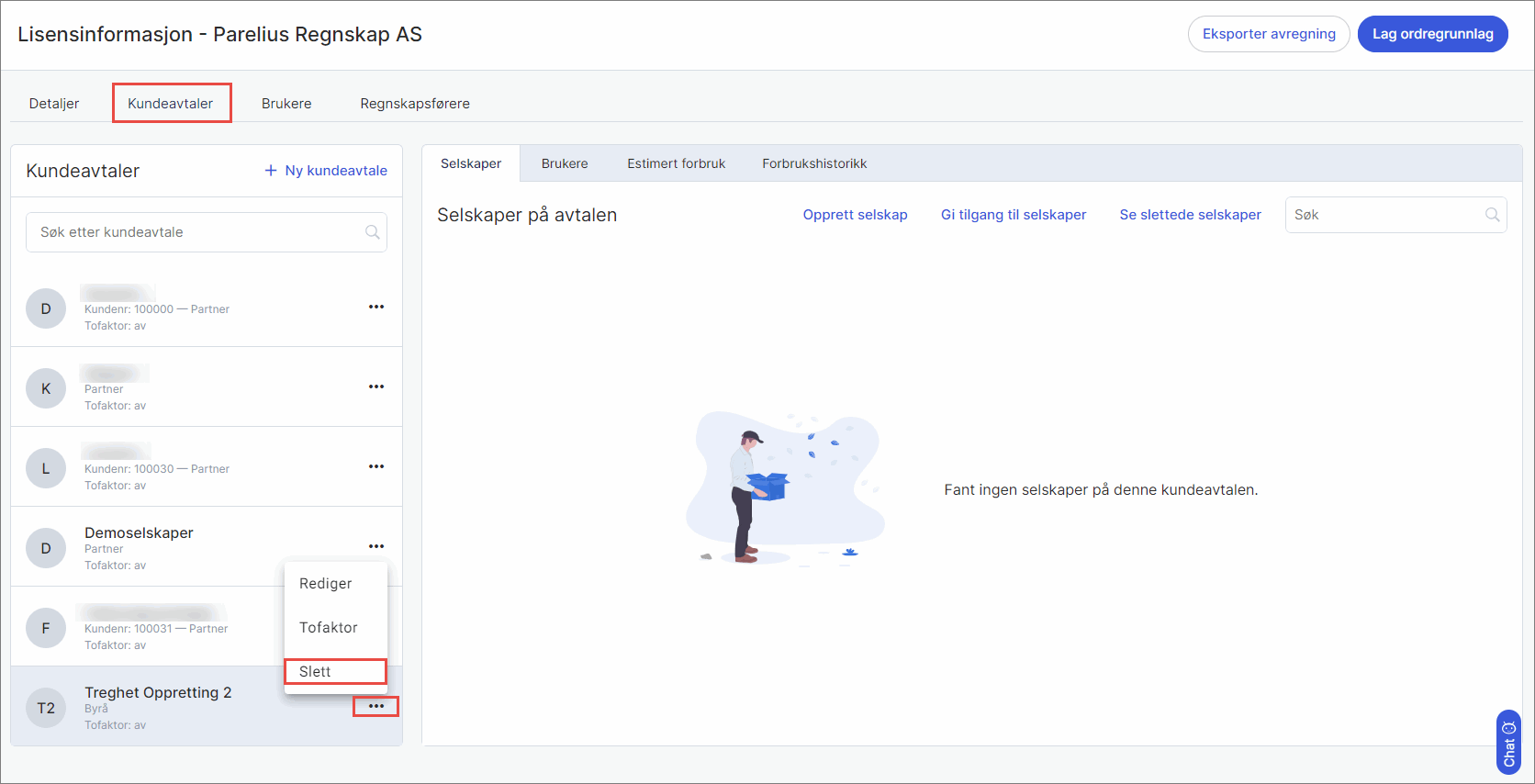Open three-dot menu for customer 100030
This screenshot has width=1535, height=784.
pos(376,466)
